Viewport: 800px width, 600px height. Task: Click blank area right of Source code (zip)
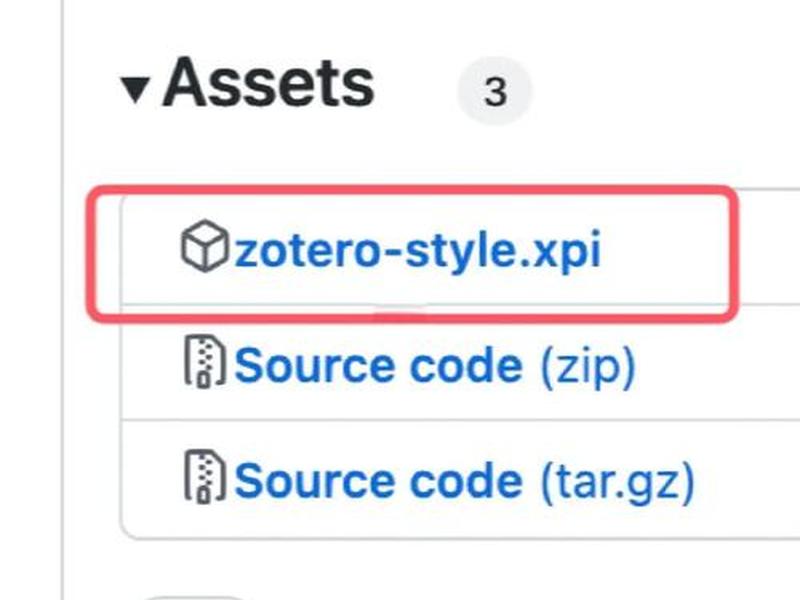click(x=717, y=363)
